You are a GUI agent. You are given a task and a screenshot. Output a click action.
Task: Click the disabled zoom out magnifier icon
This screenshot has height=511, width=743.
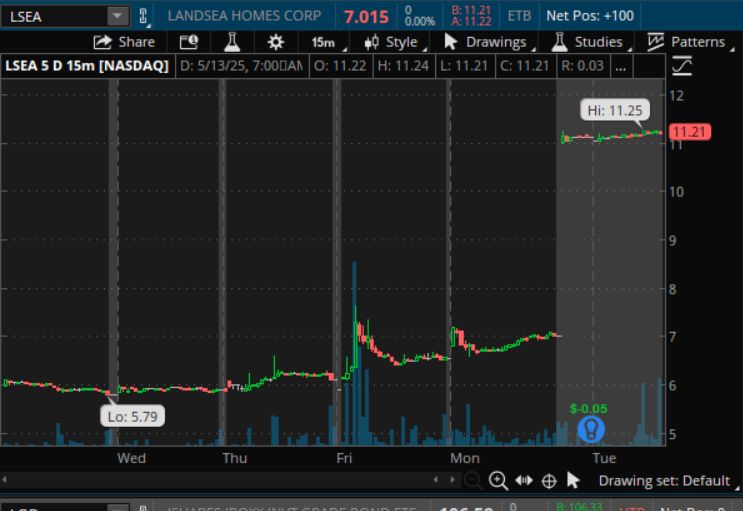[472, 481]
